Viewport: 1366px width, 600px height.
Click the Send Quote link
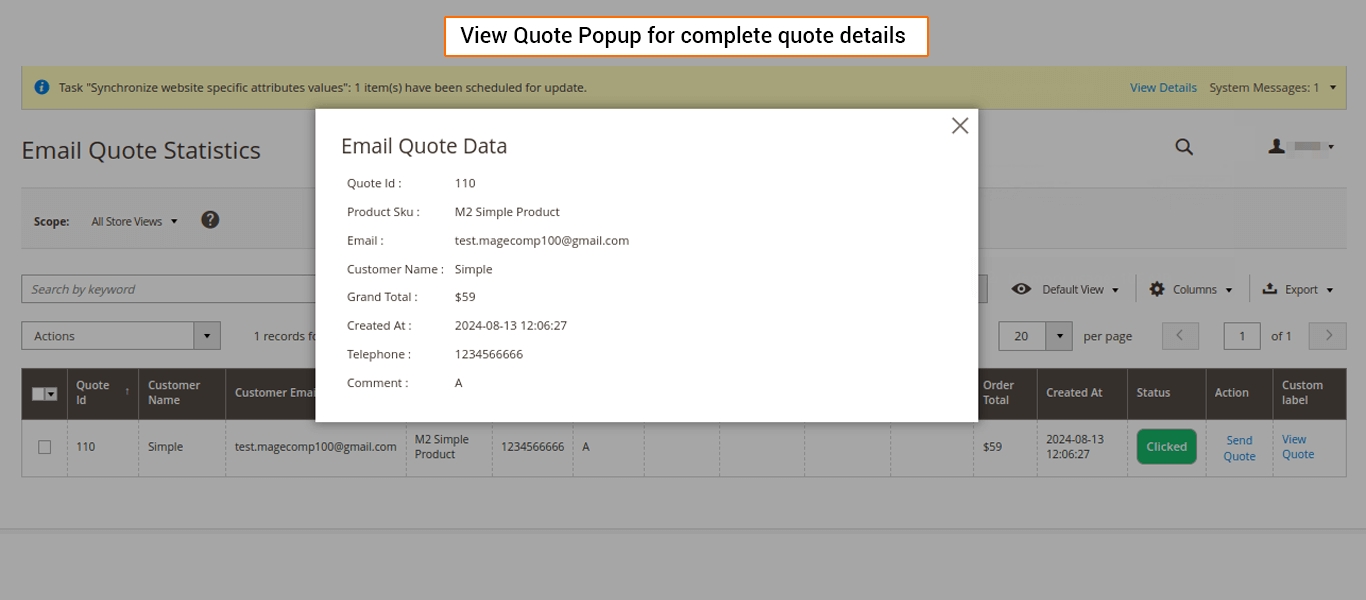click(1239, 448)
